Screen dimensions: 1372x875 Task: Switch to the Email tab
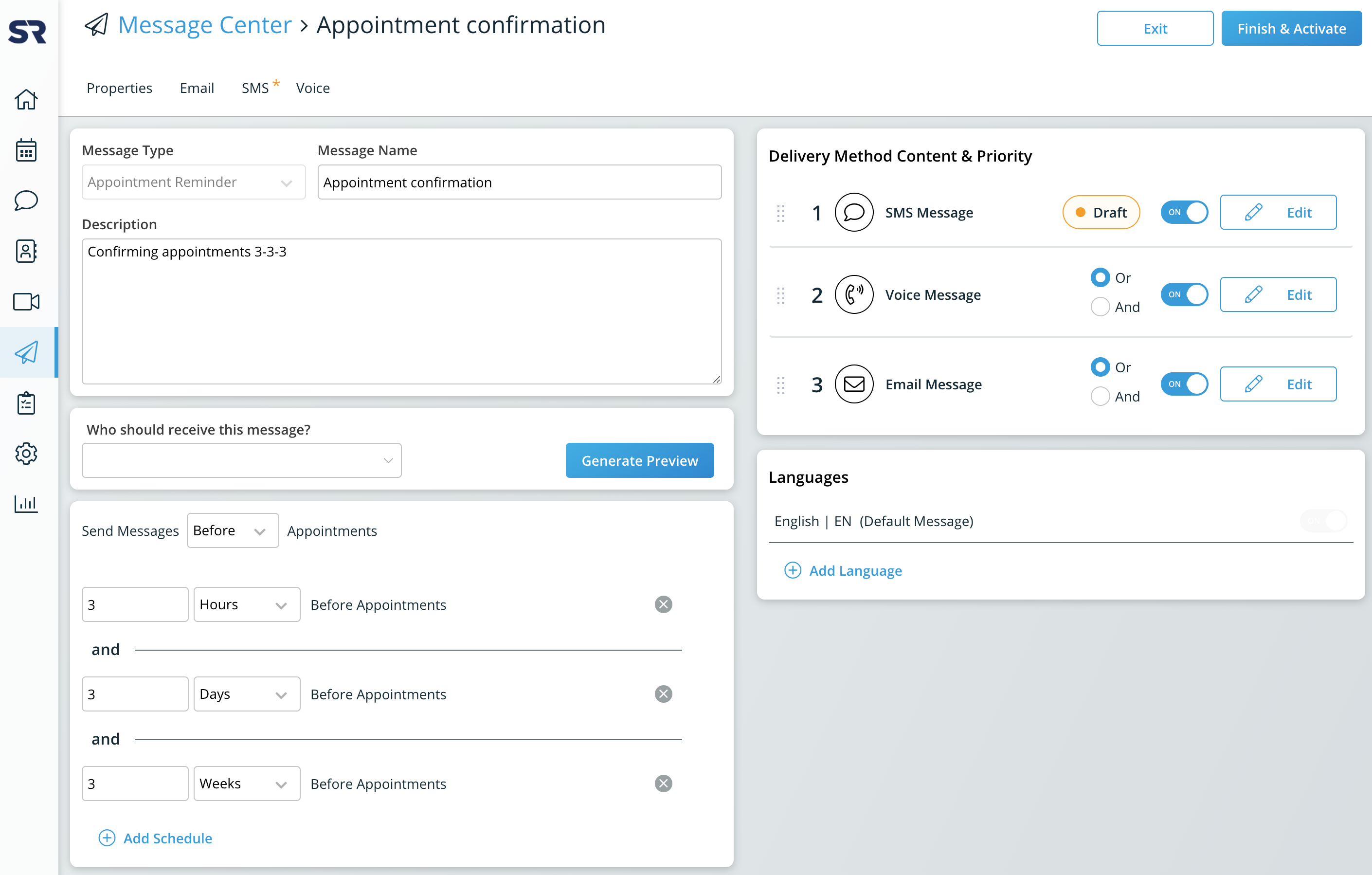[x=197, y=88]
